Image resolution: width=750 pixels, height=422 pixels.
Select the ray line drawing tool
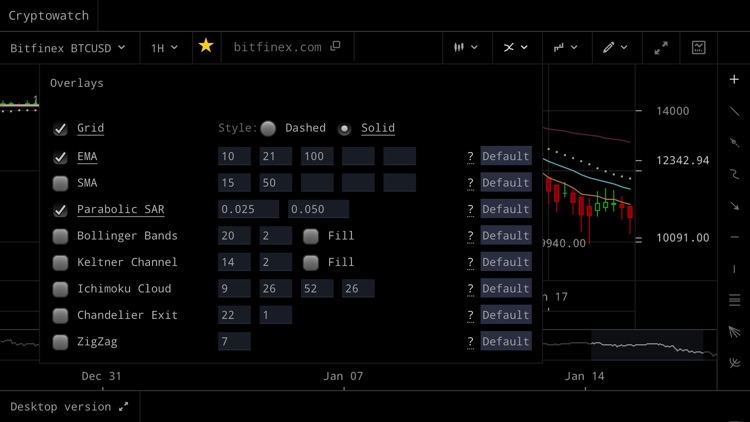[734, 143]
